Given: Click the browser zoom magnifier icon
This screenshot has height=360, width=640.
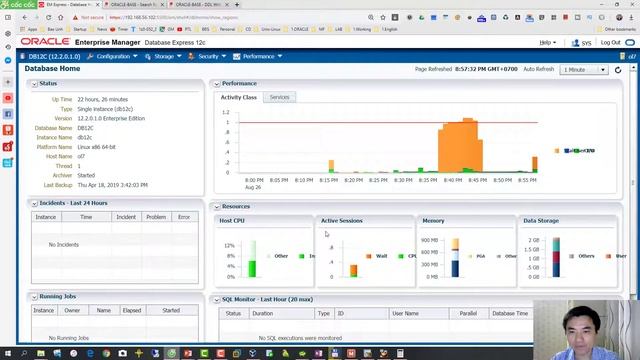Looking at the screenshot, I should tap(371, 18).
